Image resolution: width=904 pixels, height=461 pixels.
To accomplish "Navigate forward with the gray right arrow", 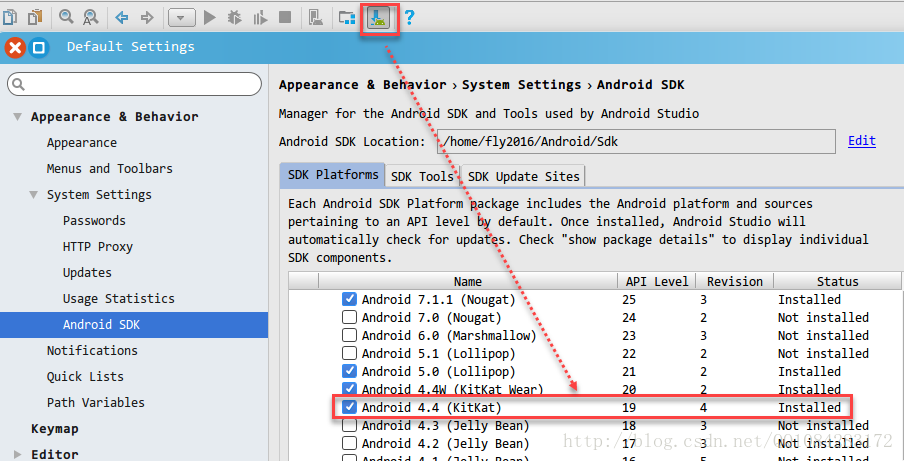I will [147, 18].
